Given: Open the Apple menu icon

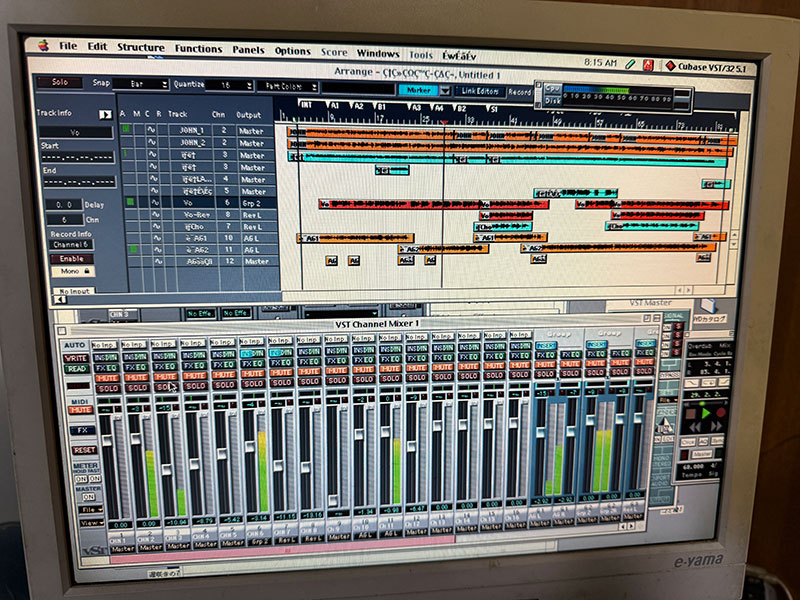Looking at the screenshot, I should (x=44, y=46).
